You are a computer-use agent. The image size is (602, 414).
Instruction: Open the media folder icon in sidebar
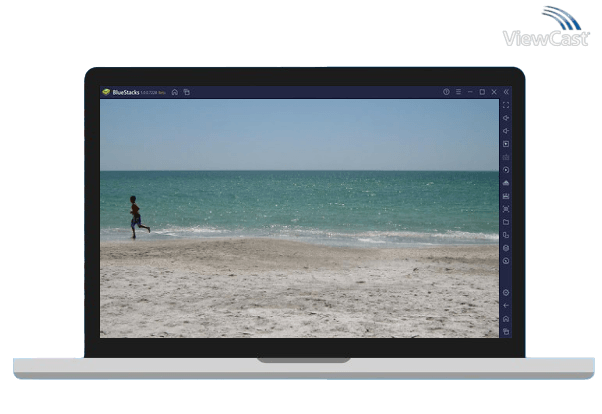point(506,222)
